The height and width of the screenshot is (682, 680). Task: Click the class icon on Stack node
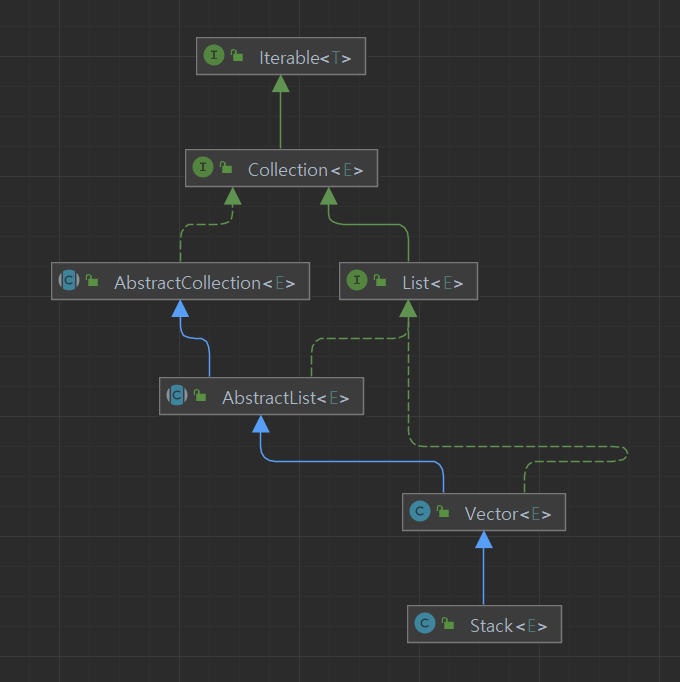click(425, 625)
